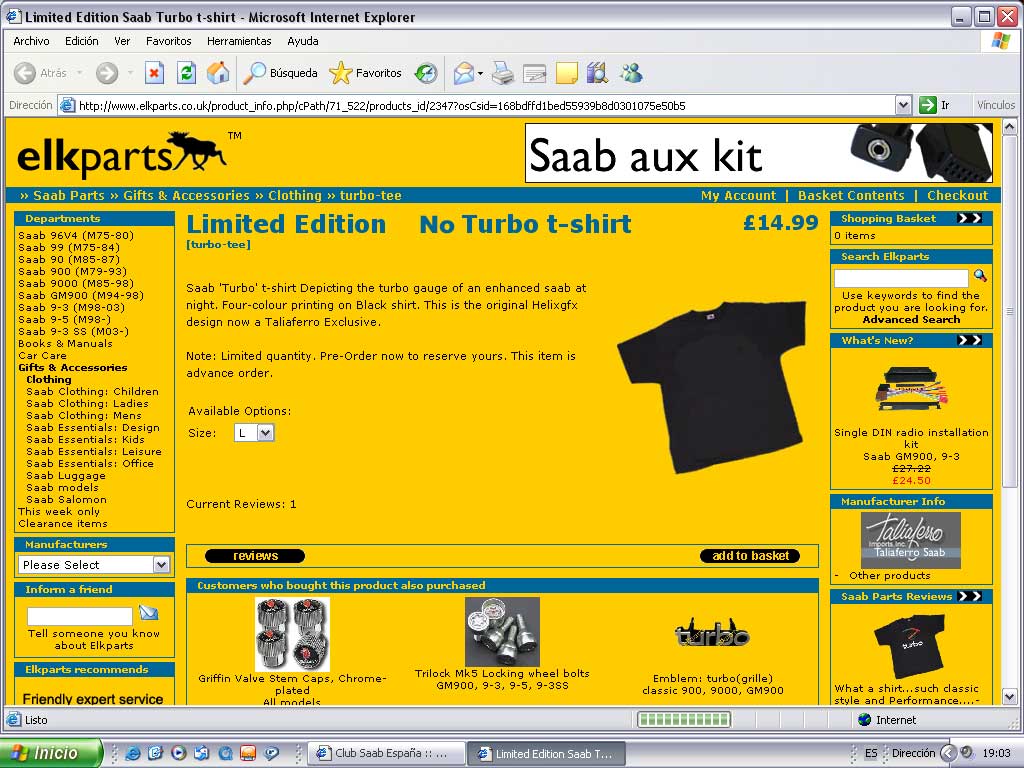The width and height of the screenshot is (1024, 768).
Task: Open the Trilock Mk5 Locking wheel bolts image
Action: [x=502, y=632]
